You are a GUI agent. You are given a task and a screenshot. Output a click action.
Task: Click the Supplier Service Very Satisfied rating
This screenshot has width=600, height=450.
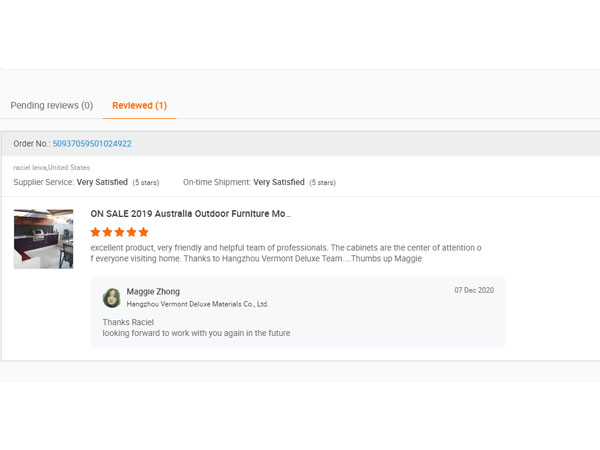100,183
